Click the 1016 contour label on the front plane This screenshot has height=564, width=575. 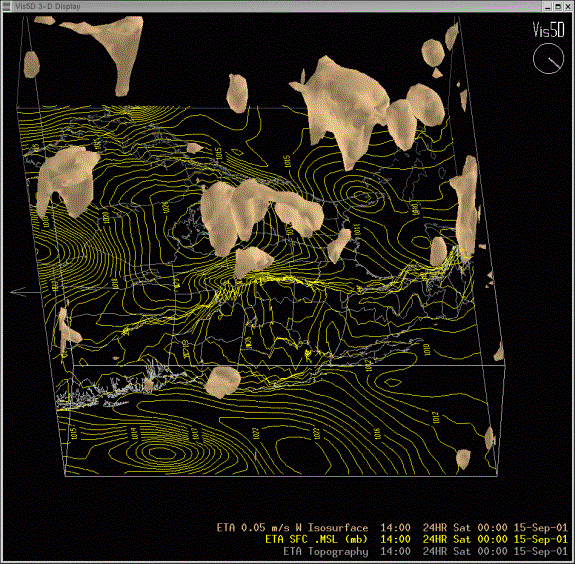377,433
